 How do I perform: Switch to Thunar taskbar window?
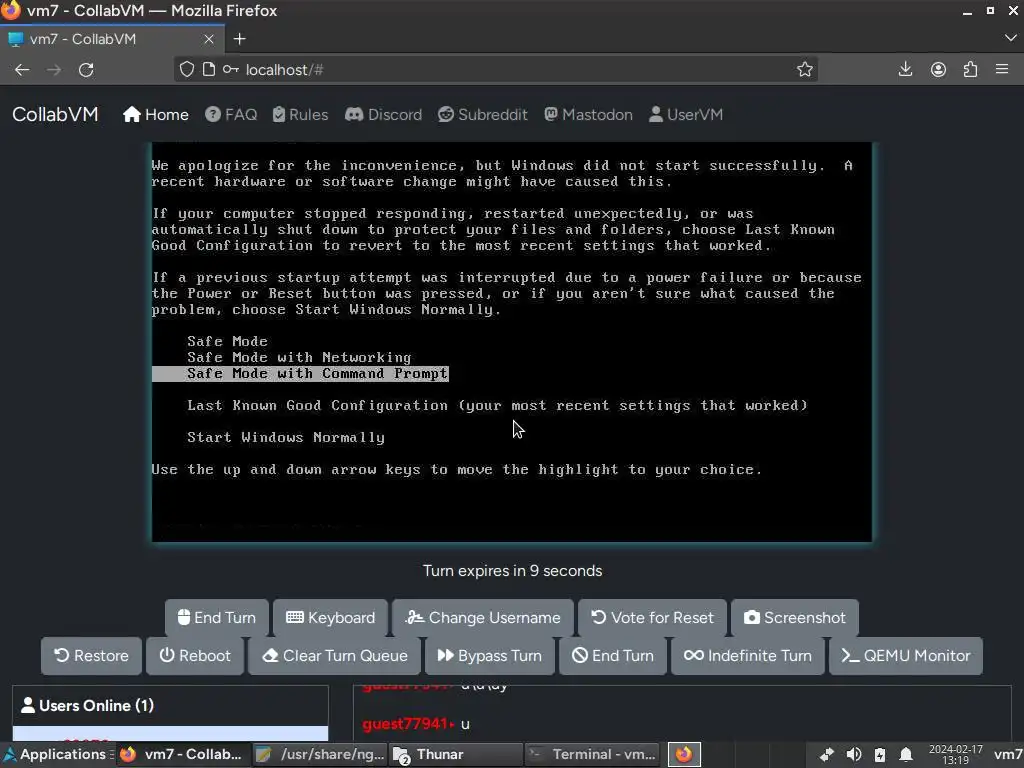(x=456, y=754)
